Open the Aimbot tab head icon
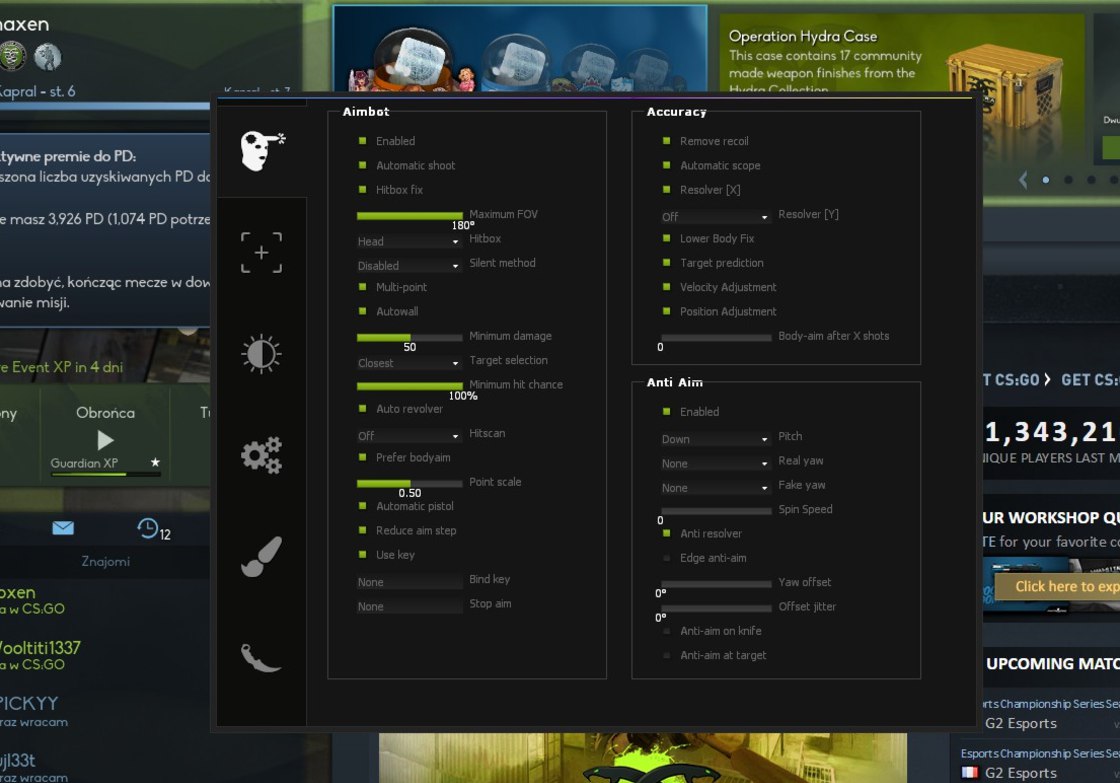 tap(261, 149)
